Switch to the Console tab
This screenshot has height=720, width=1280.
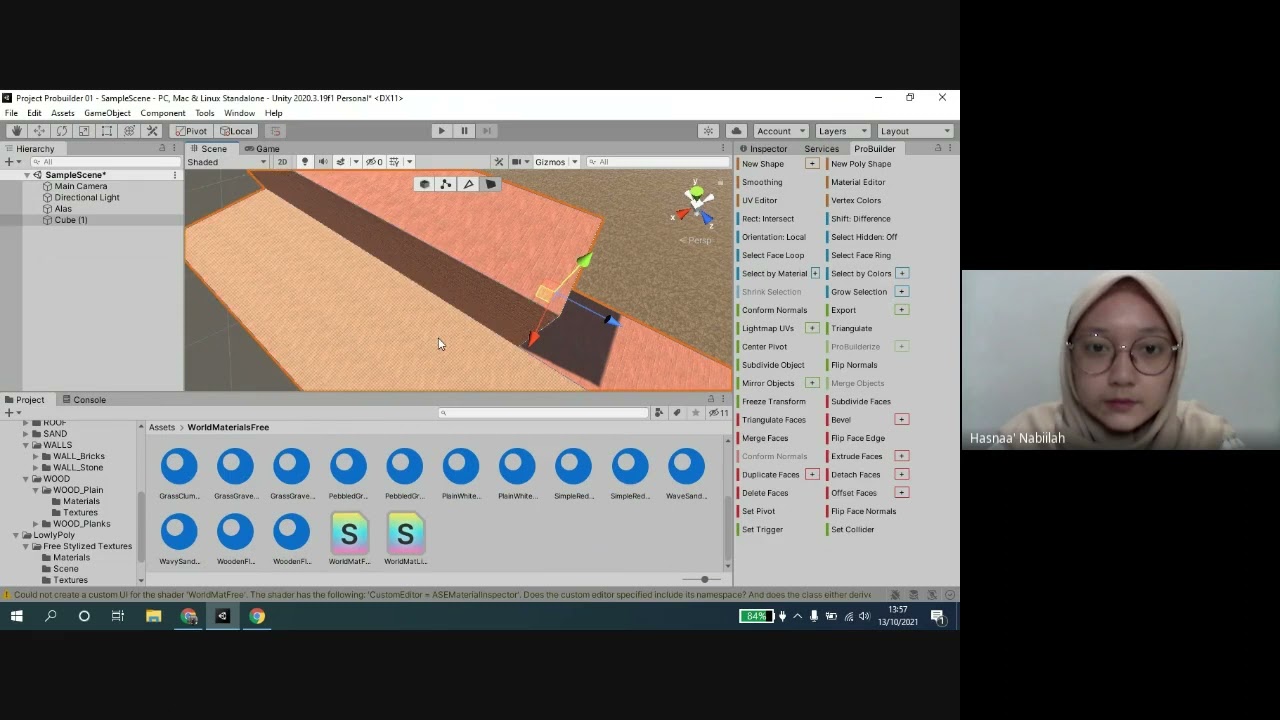(x=84, y=400)
